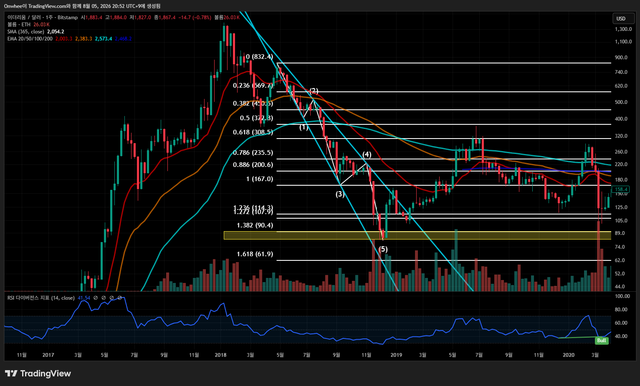Click the RSI divergence indicator legend title

click(41, 298)
